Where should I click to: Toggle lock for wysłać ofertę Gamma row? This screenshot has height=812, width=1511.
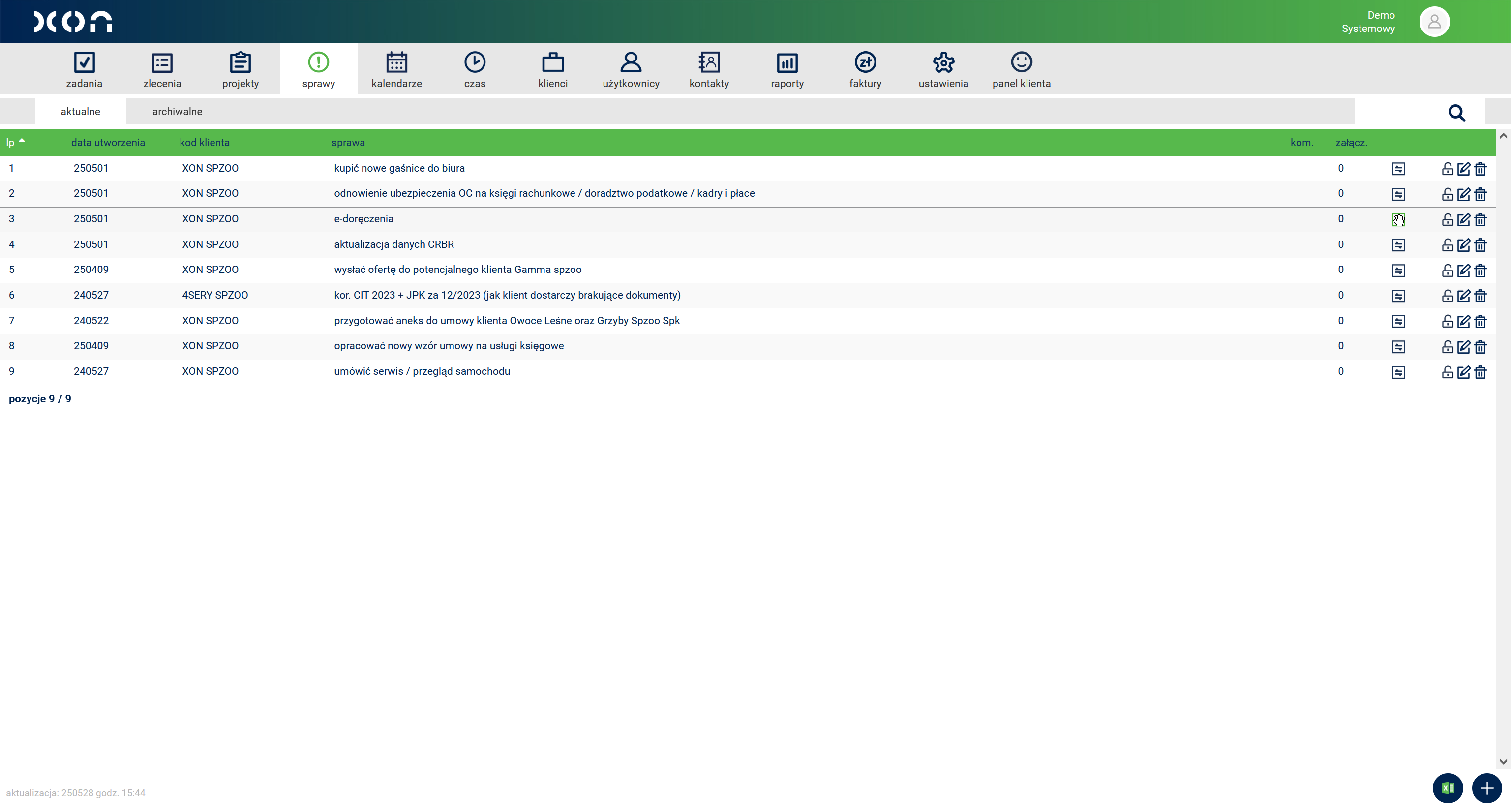pos(1447,271)
